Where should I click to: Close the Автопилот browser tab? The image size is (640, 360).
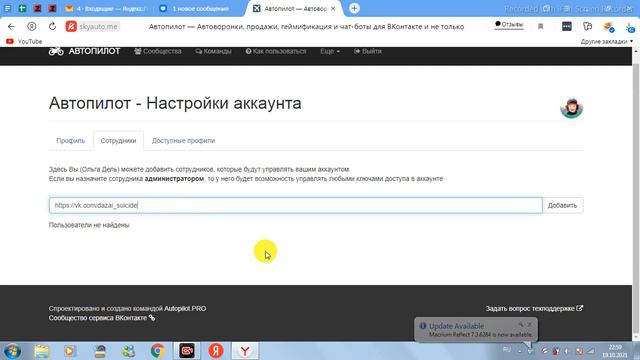coord(333,9)
